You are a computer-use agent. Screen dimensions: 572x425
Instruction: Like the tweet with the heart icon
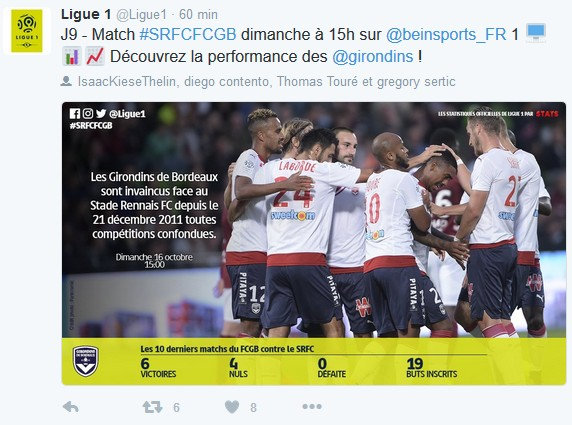232,407
